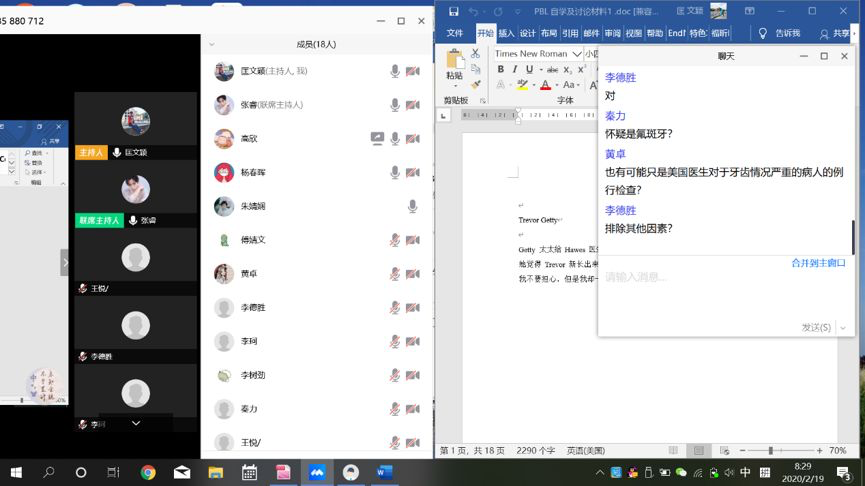The height and width of the screenshot is (486, 865).
Task: Toggle strikethrough abc formatting
Action: (552, 70)
